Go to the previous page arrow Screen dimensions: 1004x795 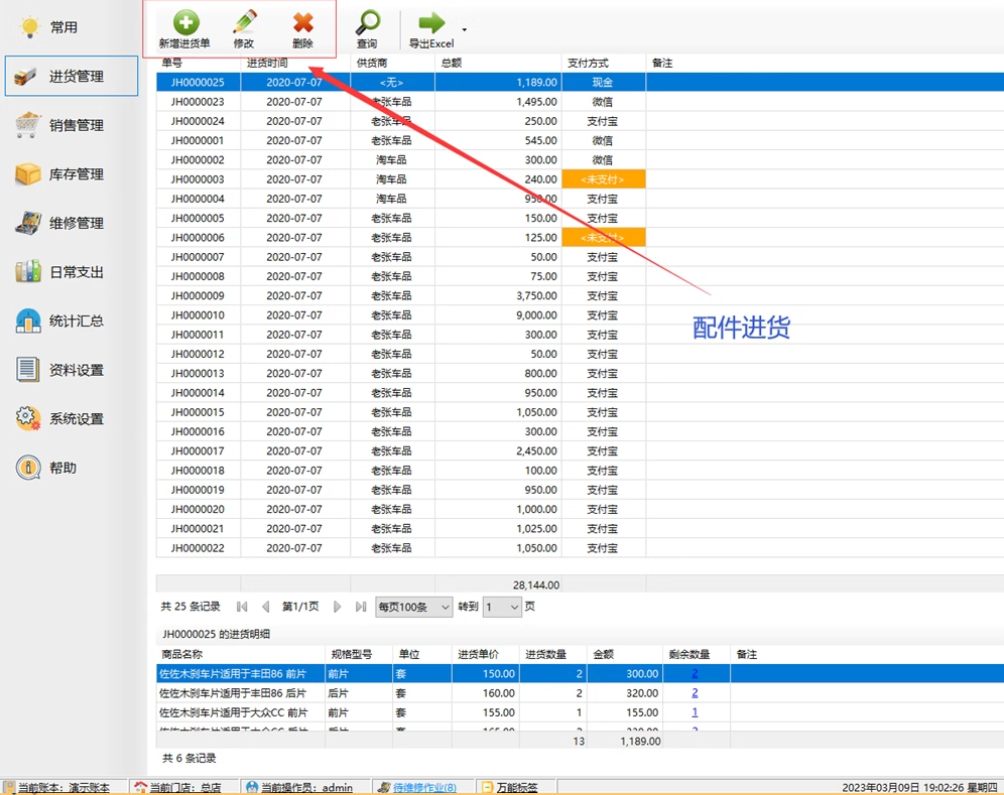[x=266, y=607]
